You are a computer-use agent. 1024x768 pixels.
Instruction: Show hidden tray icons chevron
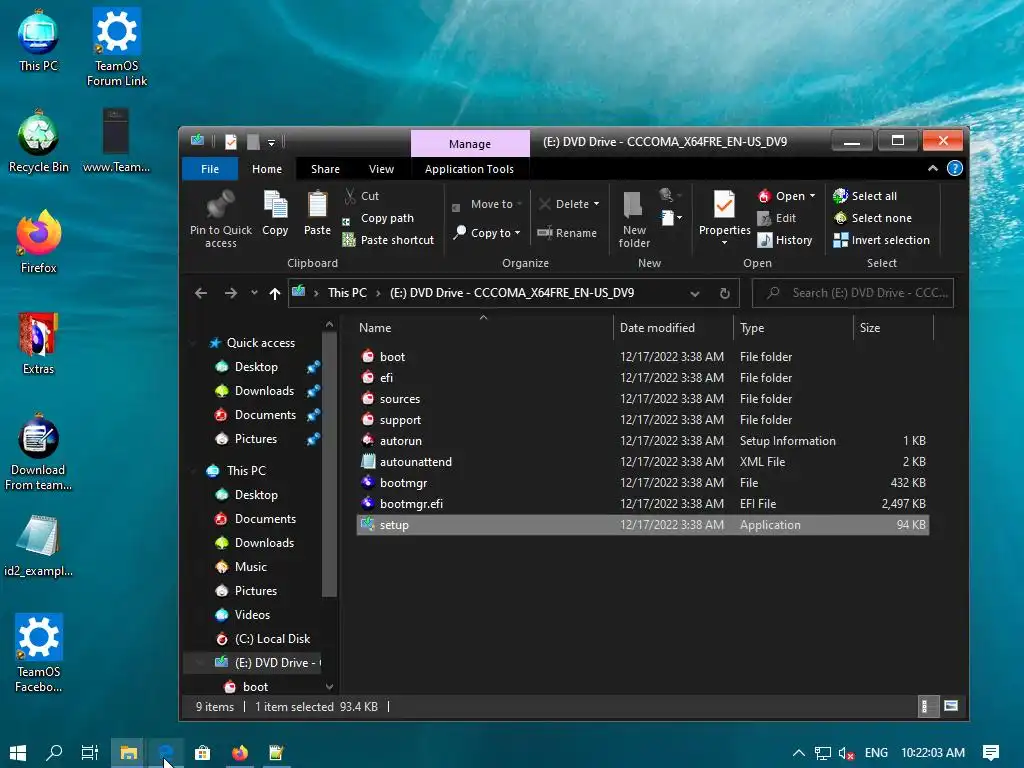(x=798, y=753)
